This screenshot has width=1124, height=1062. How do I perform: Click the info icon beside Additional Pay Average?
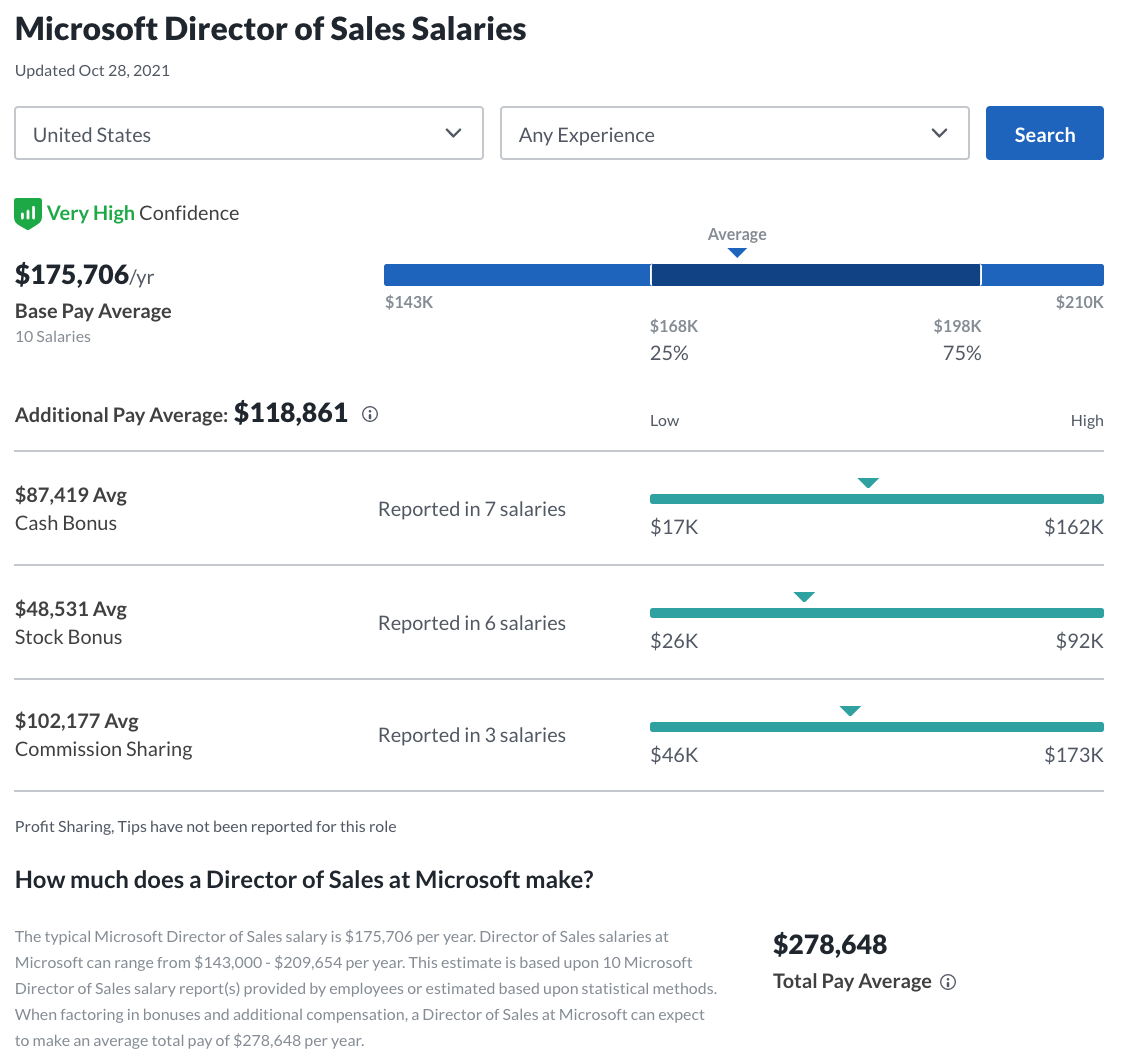[370, 414]
